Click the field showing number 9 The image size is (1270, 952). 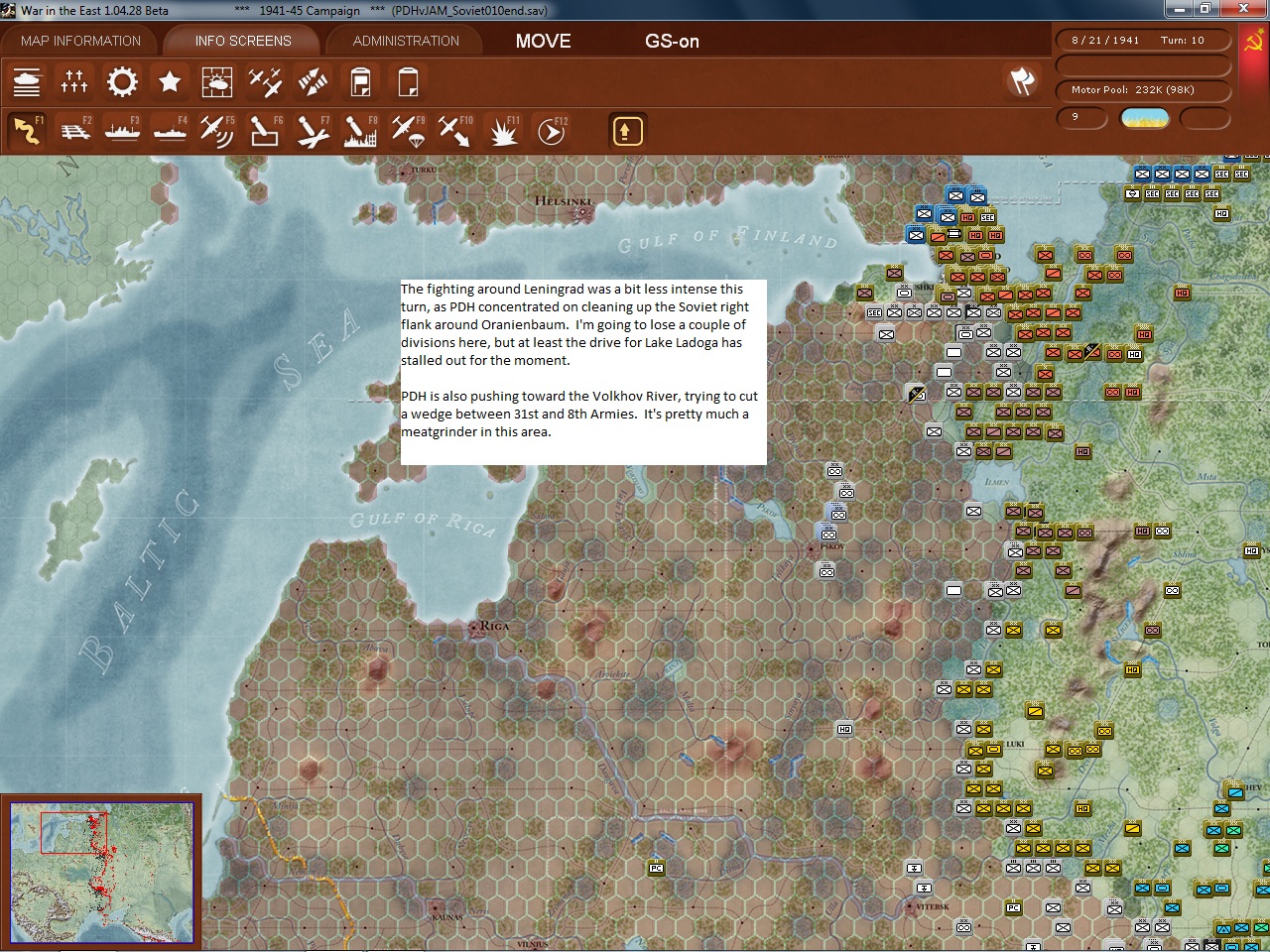[x=1081, y=117]
